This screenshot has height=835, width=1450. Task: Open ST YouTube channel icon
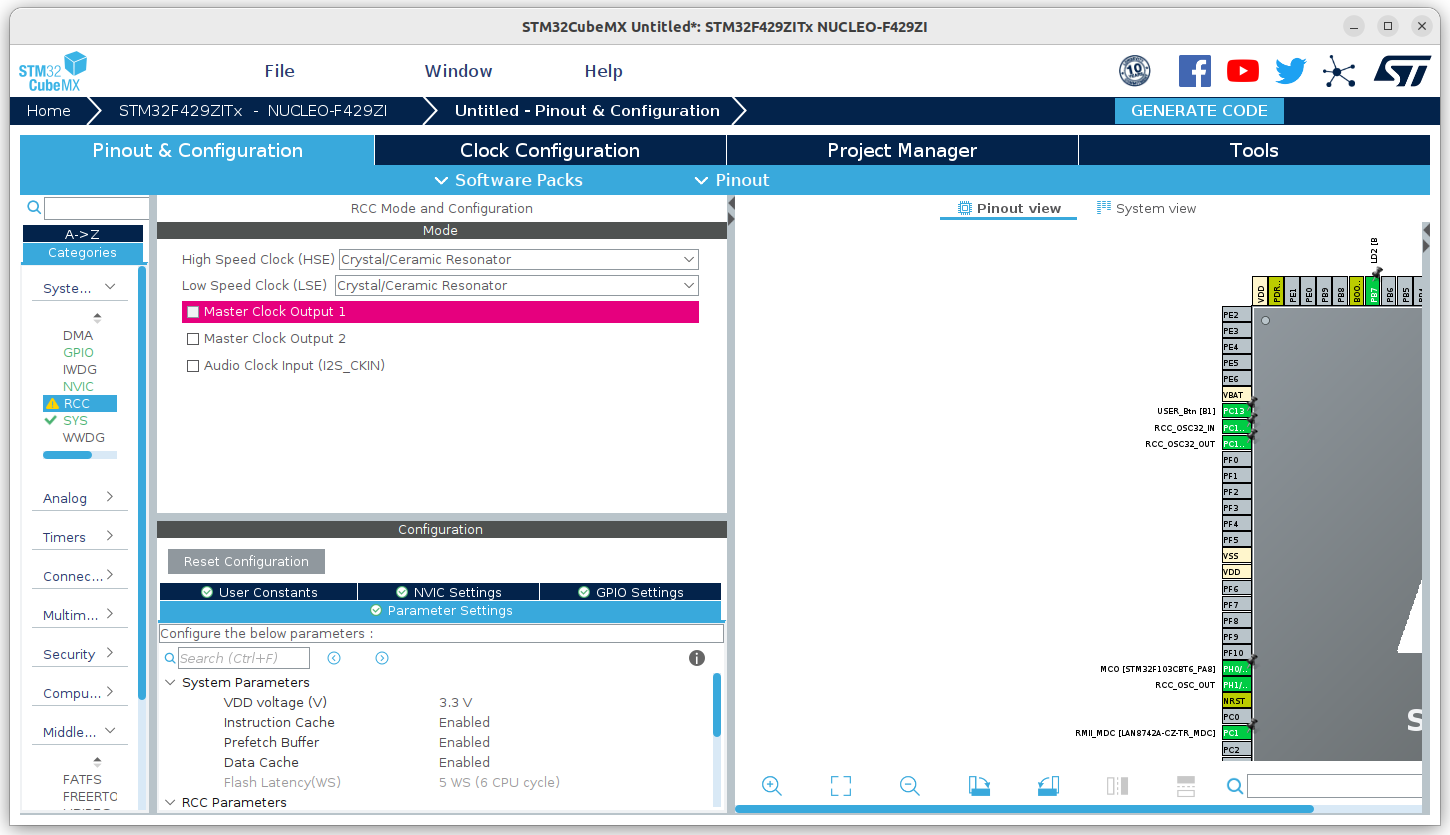[1243, 71]
